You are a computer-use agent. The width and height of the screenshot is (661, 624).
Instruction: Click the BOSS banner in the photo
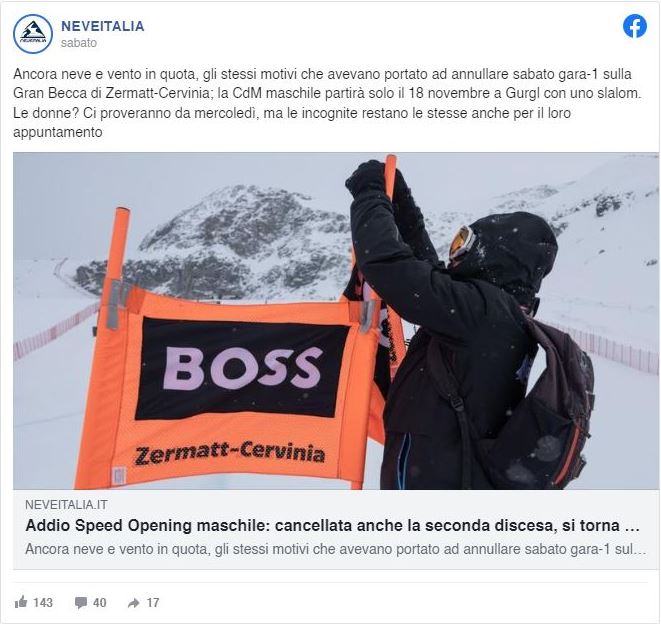click(x=242, y=368)
